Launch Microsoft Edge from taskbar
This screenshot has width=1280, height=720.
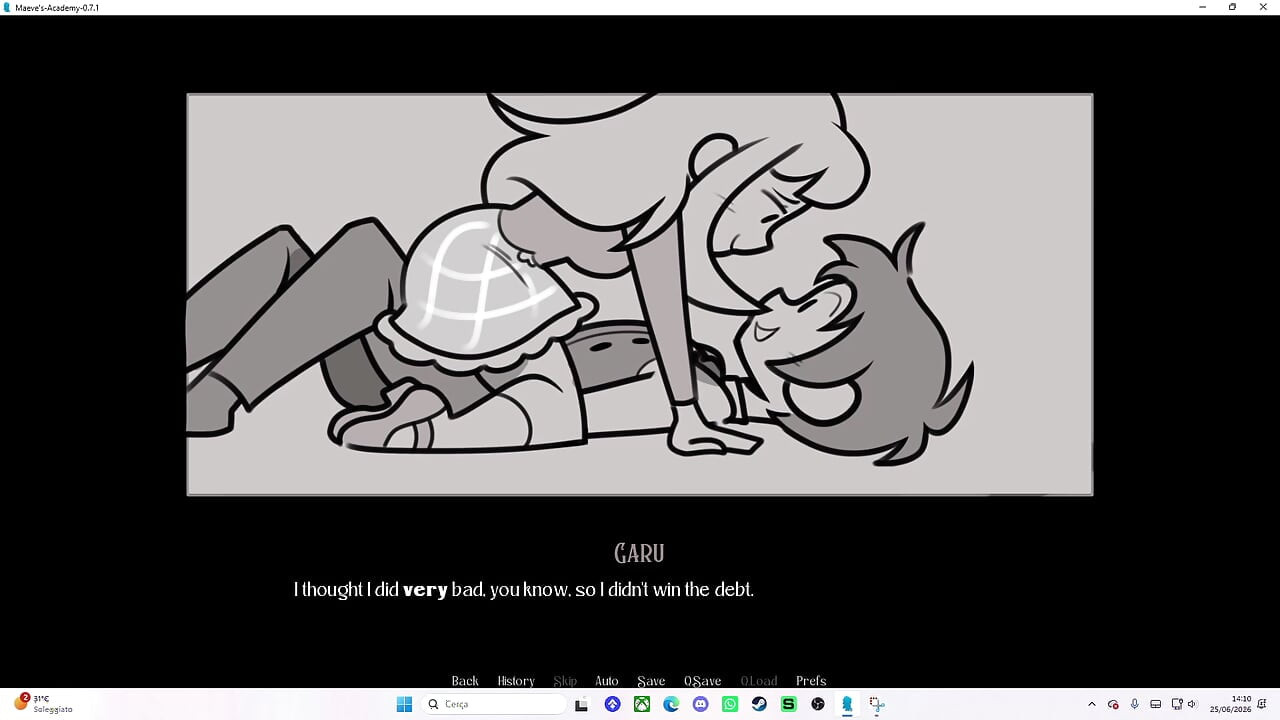click(671, 704)
